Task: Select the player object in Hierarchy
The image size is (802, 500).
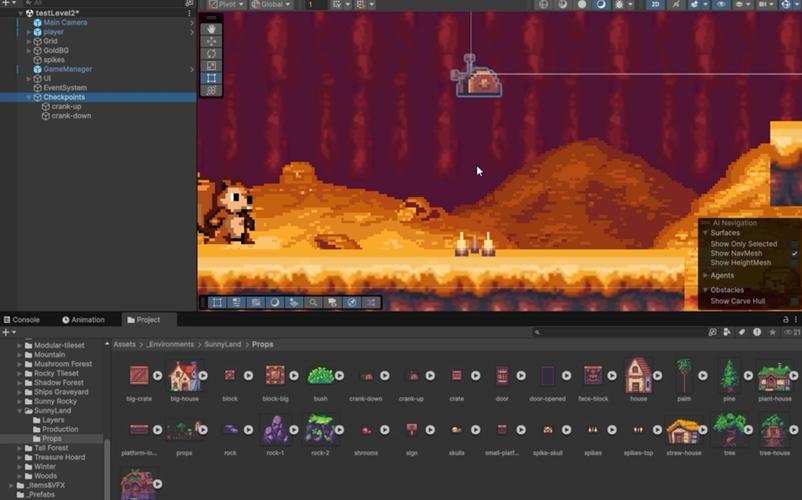Action: (x=53, y=32)
